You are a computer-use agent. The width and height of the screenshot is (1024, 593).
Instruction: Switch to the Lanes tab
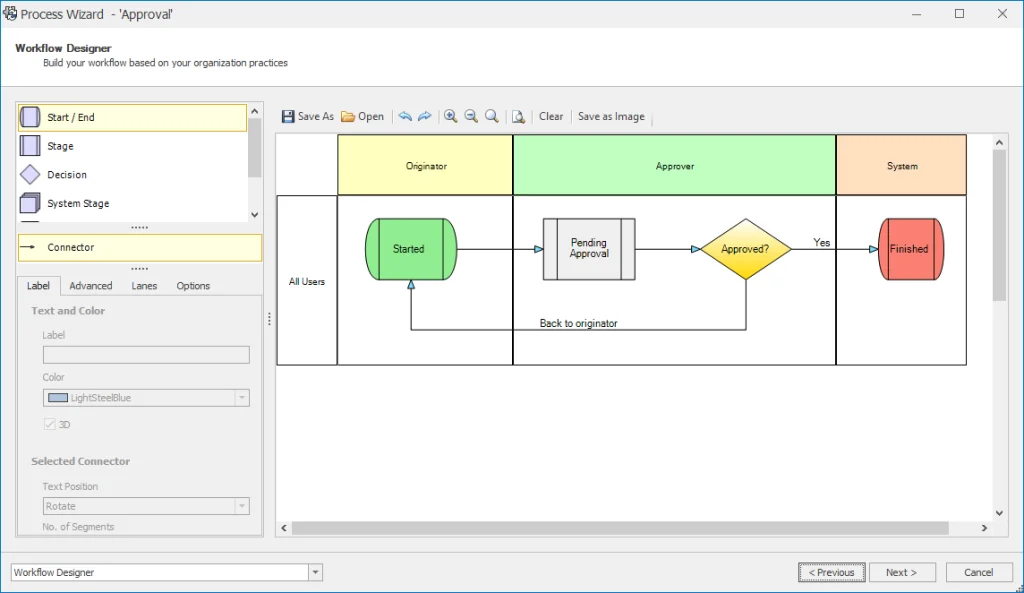point(144,286)
